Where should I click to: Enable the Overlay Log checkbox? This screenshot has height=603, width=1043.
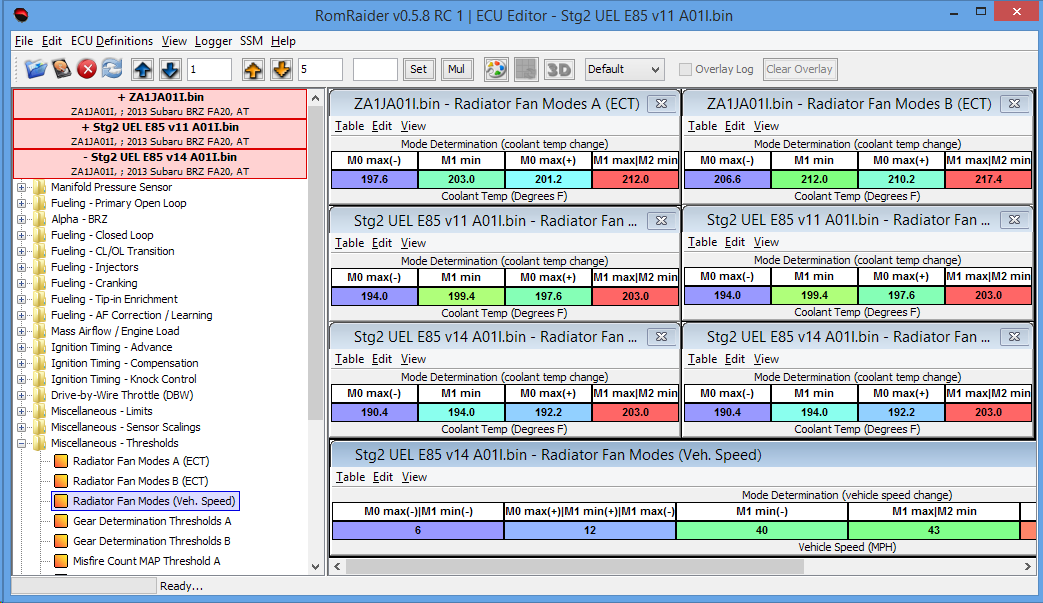coord(685,69)
